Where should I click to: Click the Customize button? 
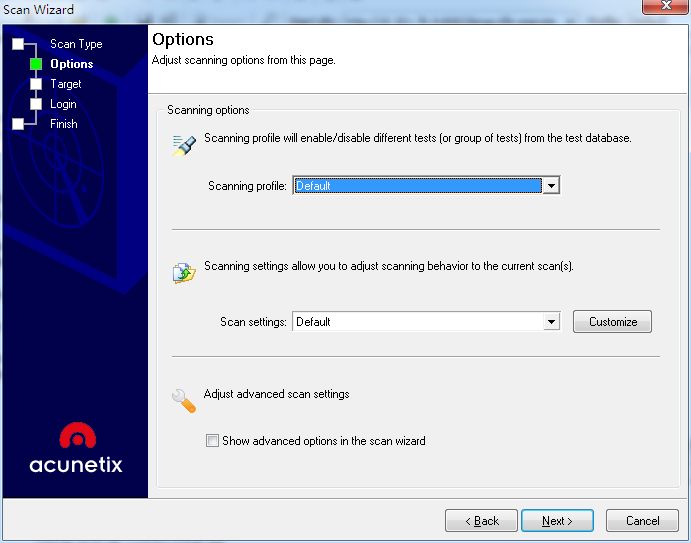click(612, 322)
